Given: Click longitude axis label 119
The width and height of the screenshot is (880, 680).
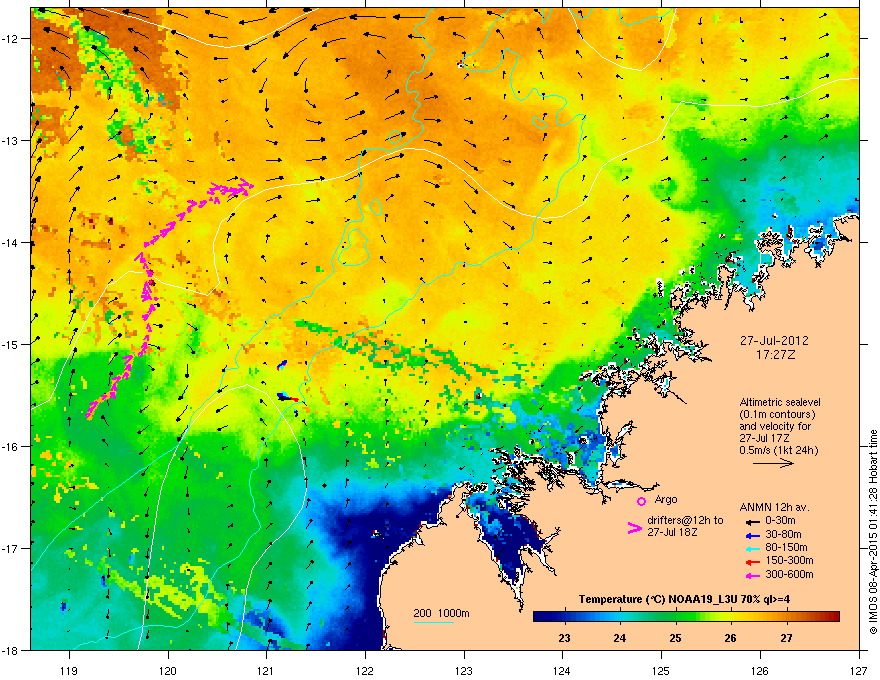Looking at the screenshot, I should coord(69,670).
